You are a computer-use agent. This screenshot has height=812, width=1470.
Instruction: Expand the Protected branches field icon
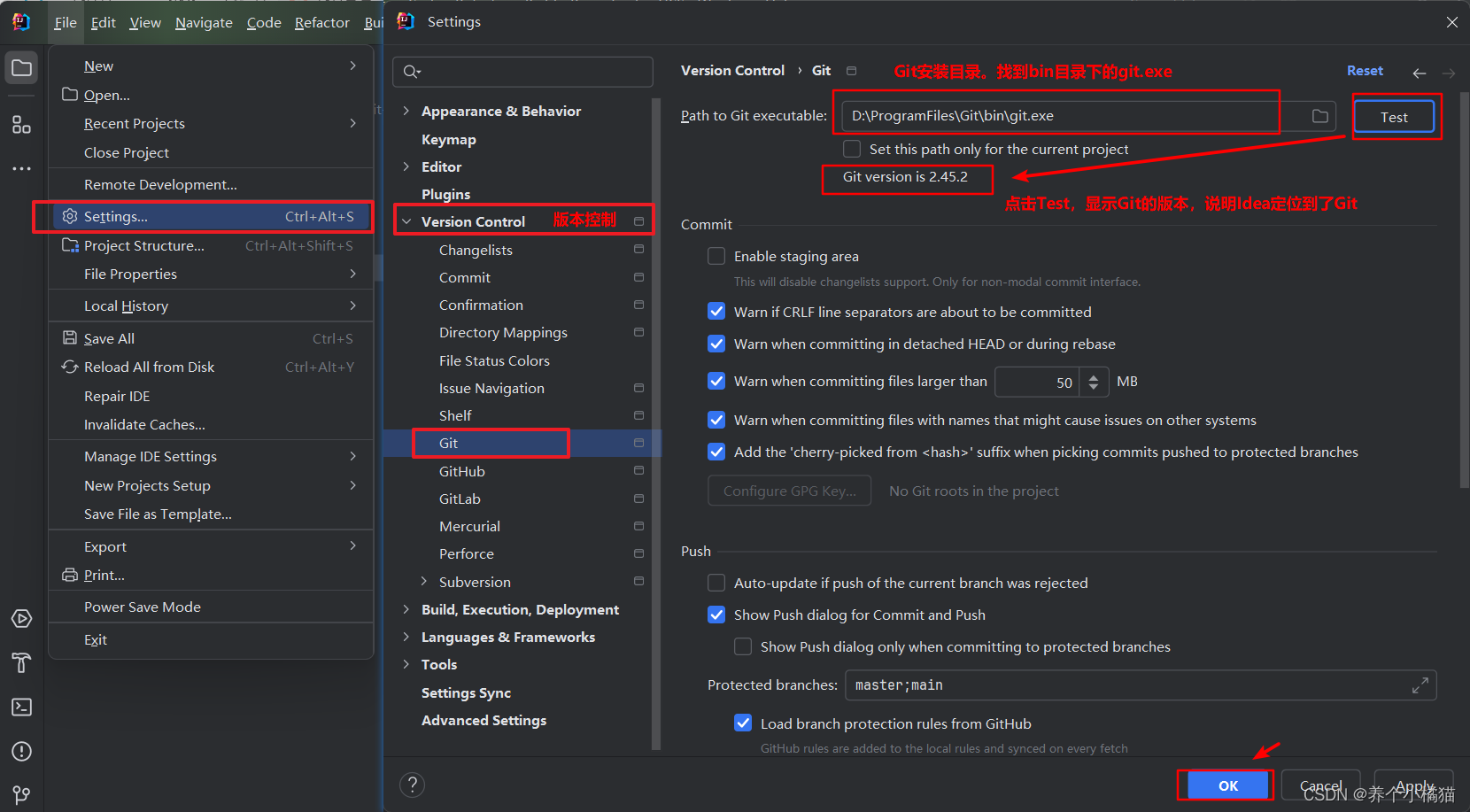pyautogui.click(x=1420, y=685)
